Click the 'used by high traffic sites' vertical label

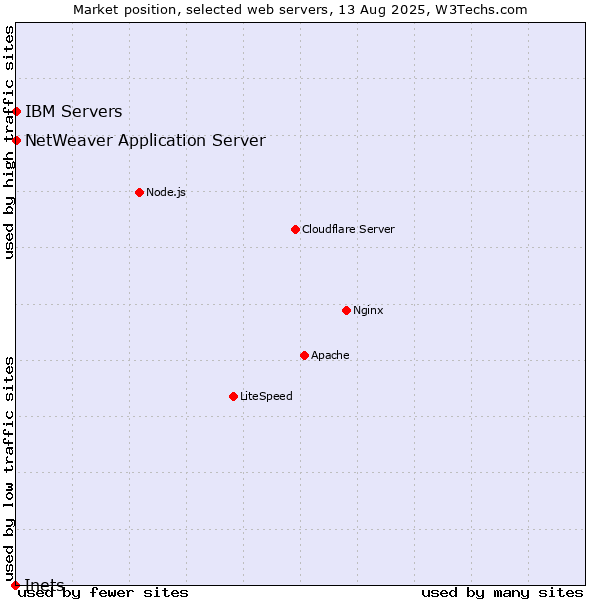pyautogui.click(x=9, y=142)
